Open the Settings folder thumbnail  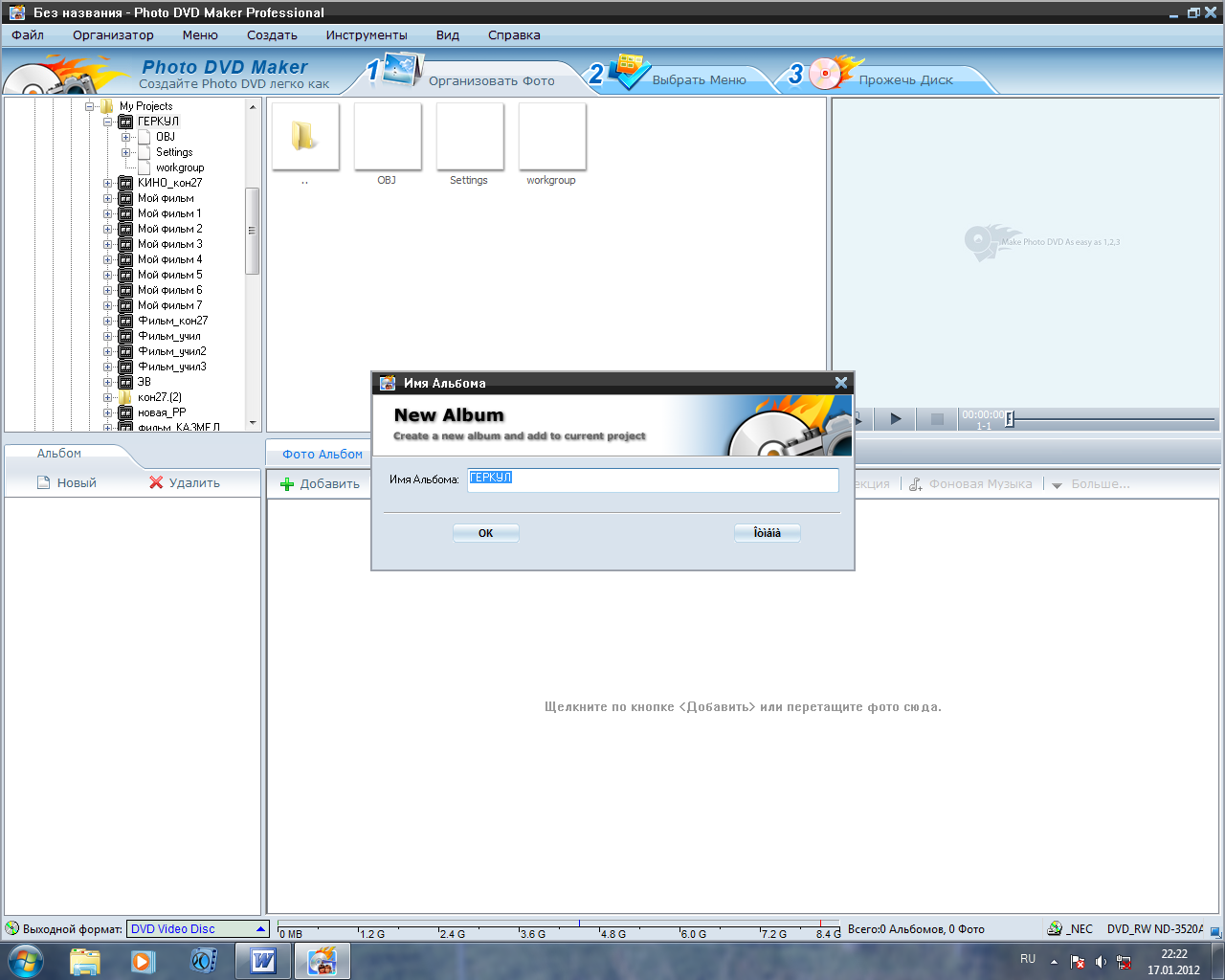pos(470,137)
